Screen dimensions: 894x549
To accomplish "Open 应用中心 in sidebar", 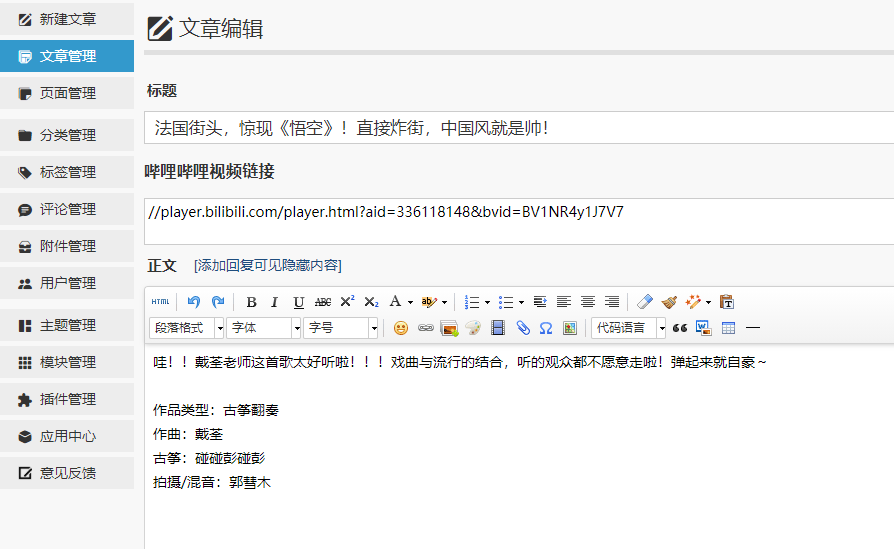I will (67, 436).
